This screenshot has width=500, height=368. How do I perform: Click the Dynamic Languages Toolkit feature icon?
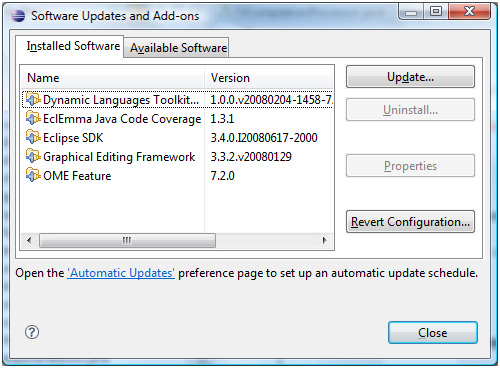point(33,99)
